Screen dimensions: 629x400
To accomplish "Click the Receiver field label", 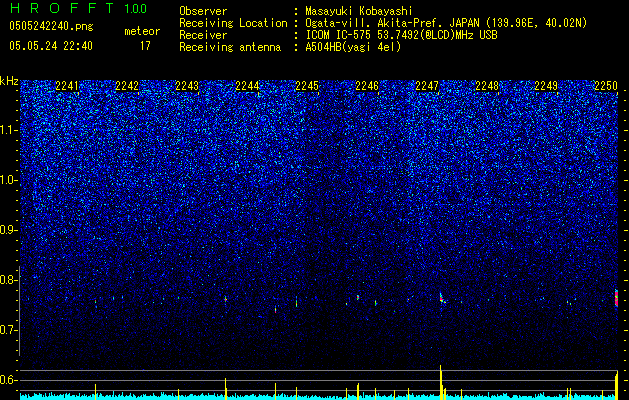I will tap(203, 35).
